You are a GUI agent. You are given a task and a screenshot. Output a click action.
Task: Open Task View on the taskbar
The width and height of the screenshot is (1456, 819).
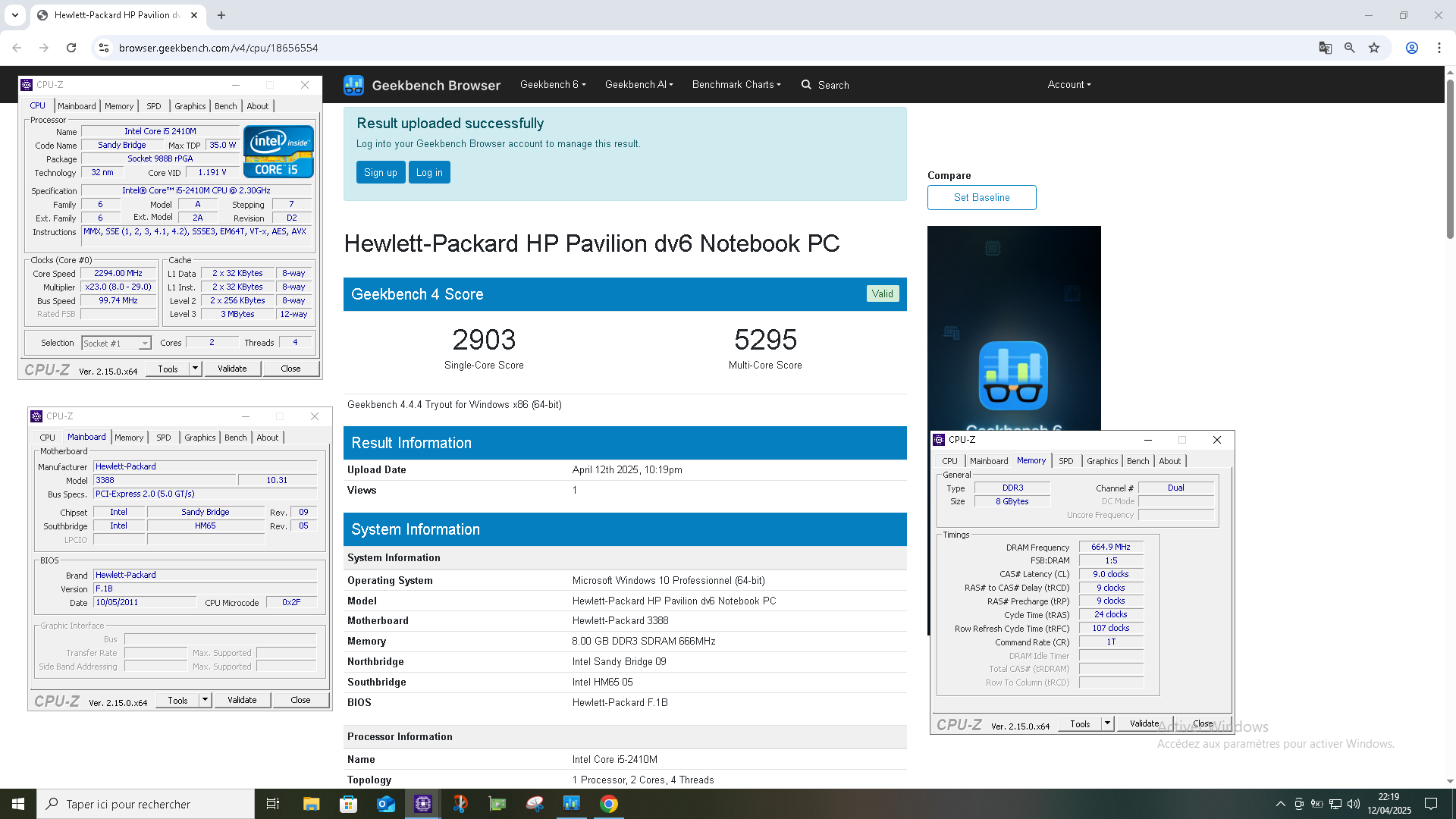click(x=273, y=804)
